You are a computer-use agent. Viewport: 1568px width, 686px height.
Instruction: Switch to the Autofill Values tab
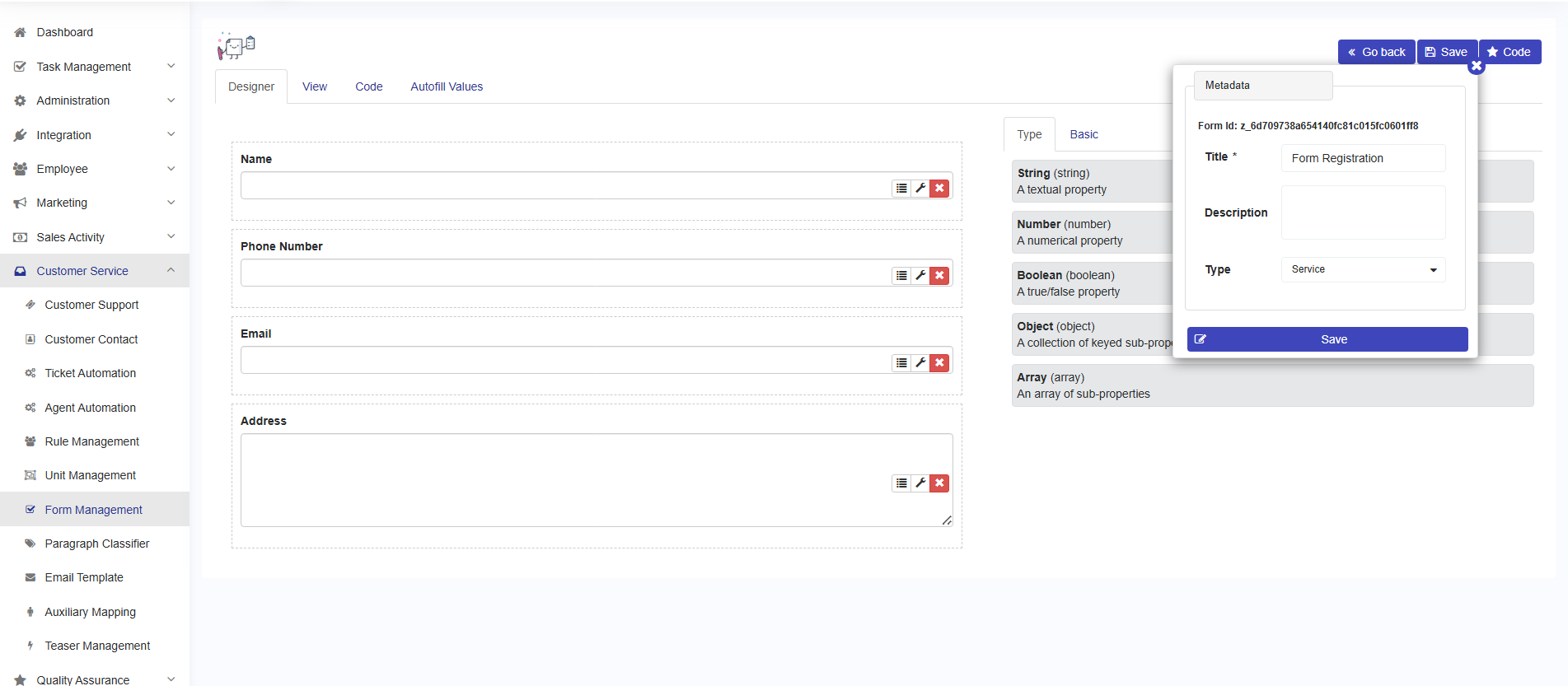coord(446,86)
